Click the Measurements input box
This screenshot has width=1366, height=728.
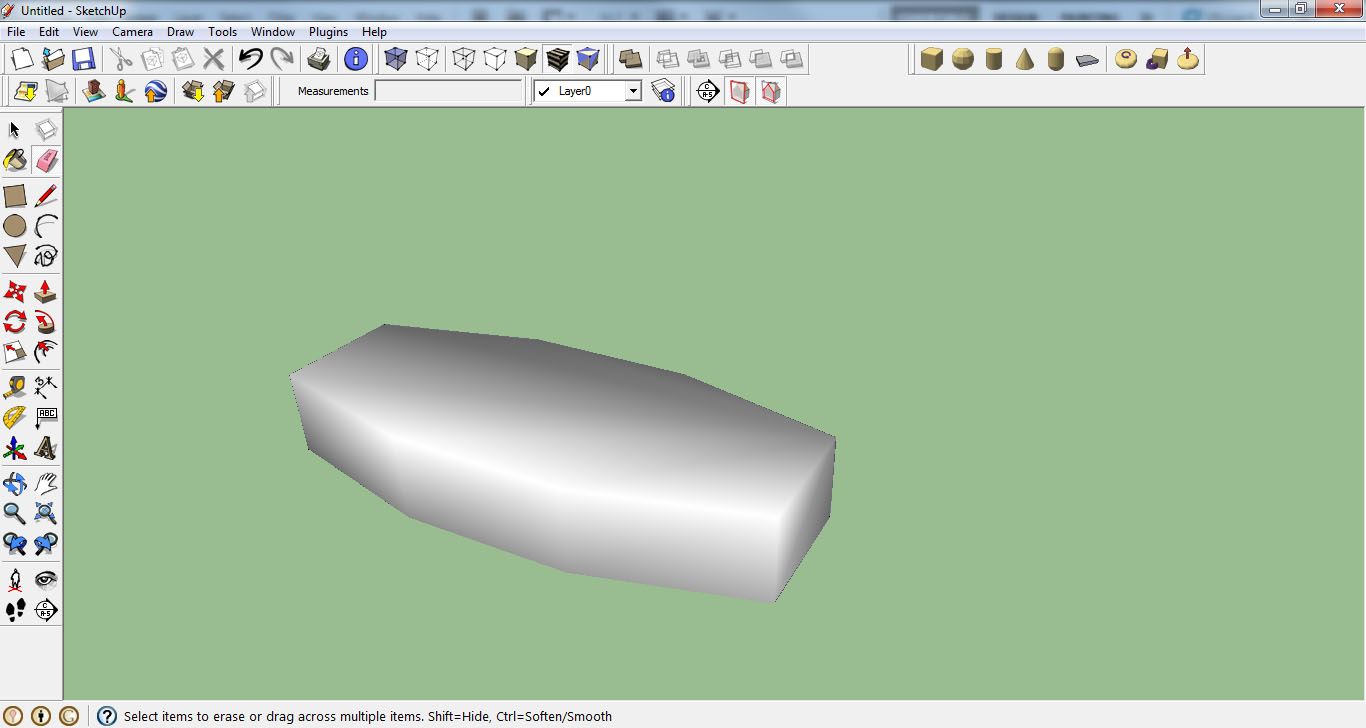449,91
